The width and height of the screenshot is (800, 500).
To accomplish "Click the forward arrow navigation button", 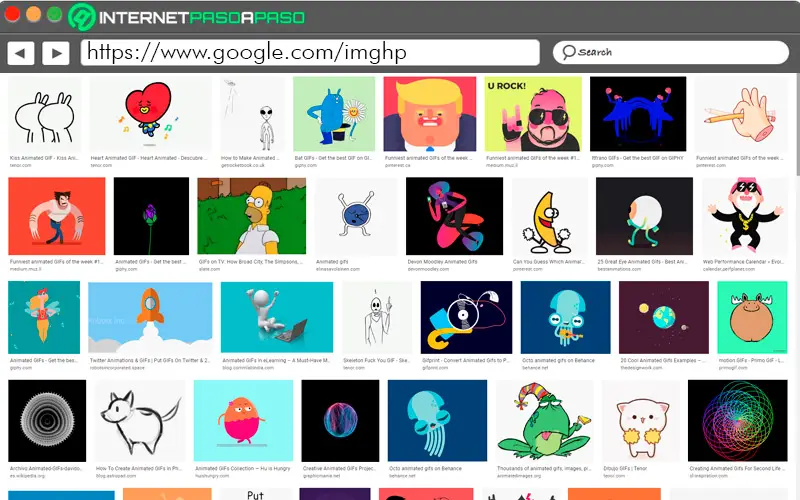I will 56,53.
